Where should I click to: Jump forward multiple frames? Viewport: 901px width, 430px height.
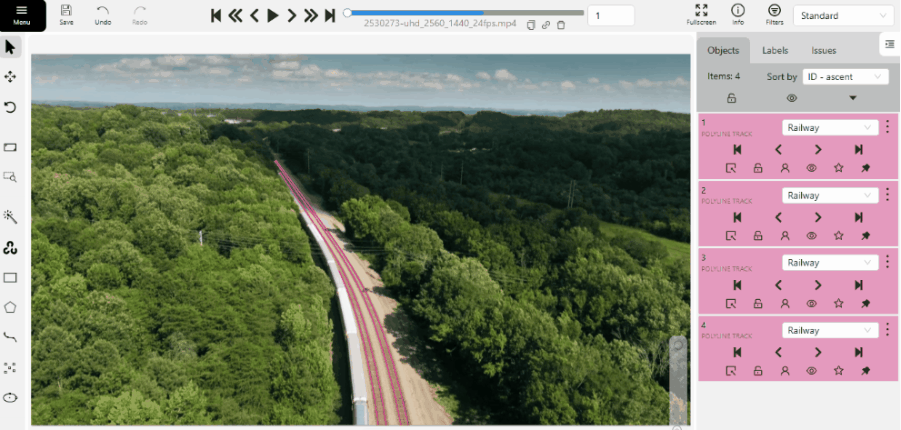(311, 16)
